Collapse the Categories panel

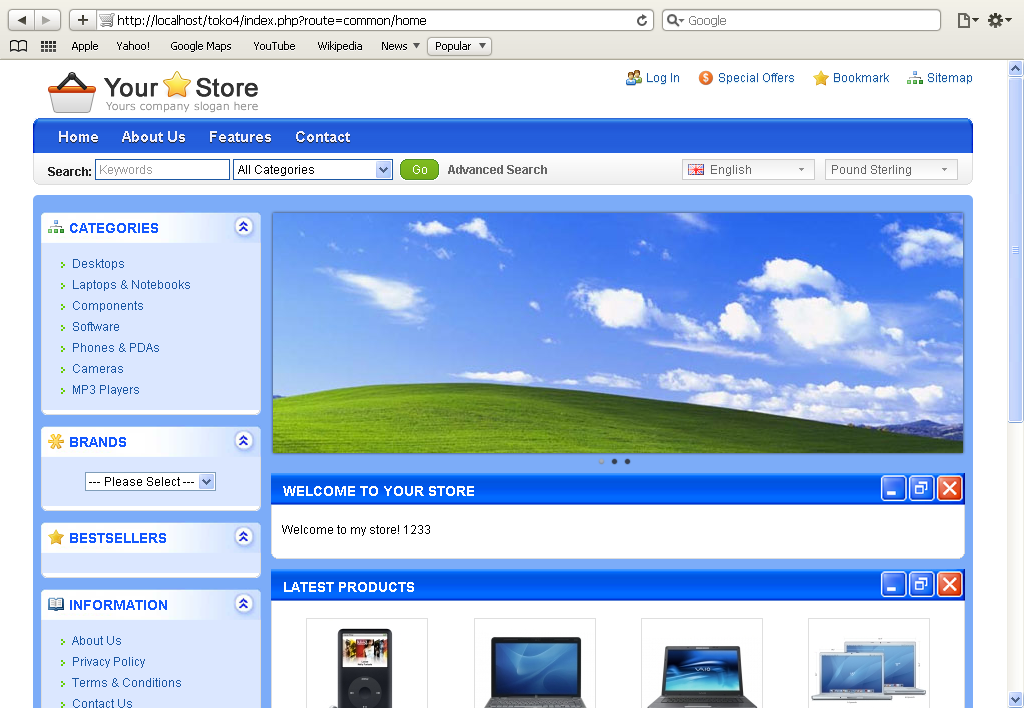click(244, 227)
